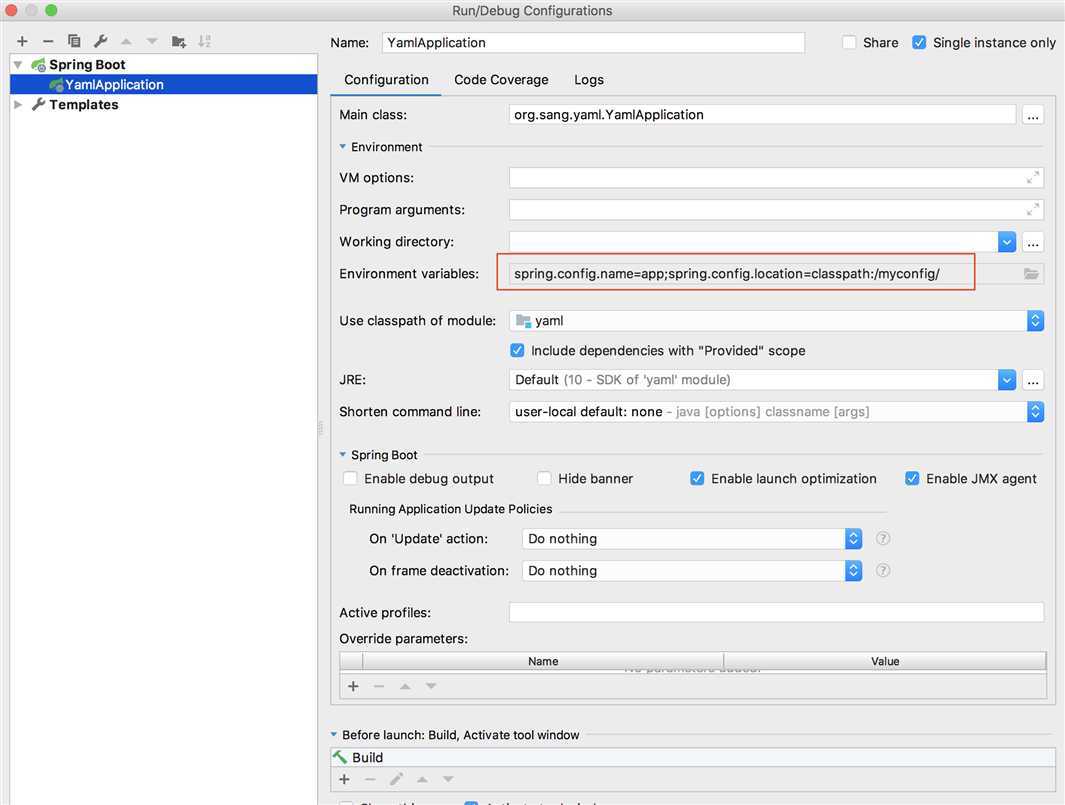This screenshot has height=805, width=1065.
Task: Click the VM options input field
Action: click(x=776, y=177)
